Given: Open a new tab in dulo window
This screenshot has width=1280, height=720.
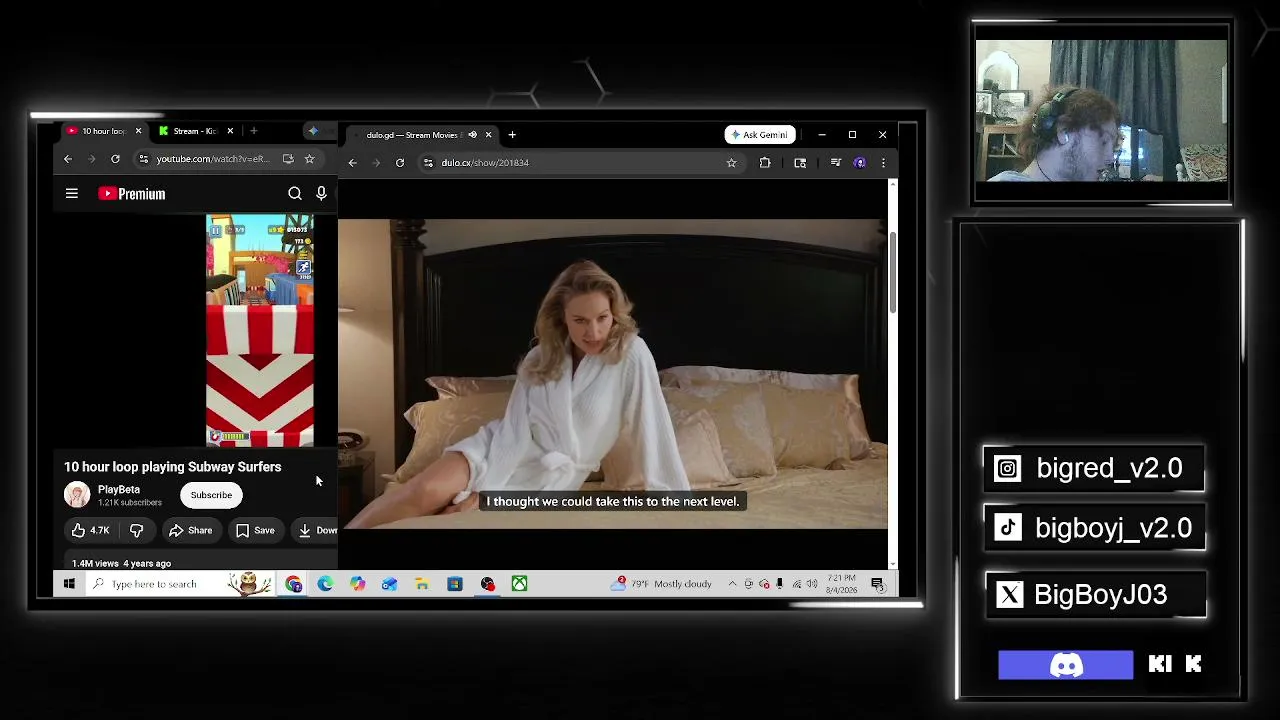Looking at the screenshot, I should point(512,135).
